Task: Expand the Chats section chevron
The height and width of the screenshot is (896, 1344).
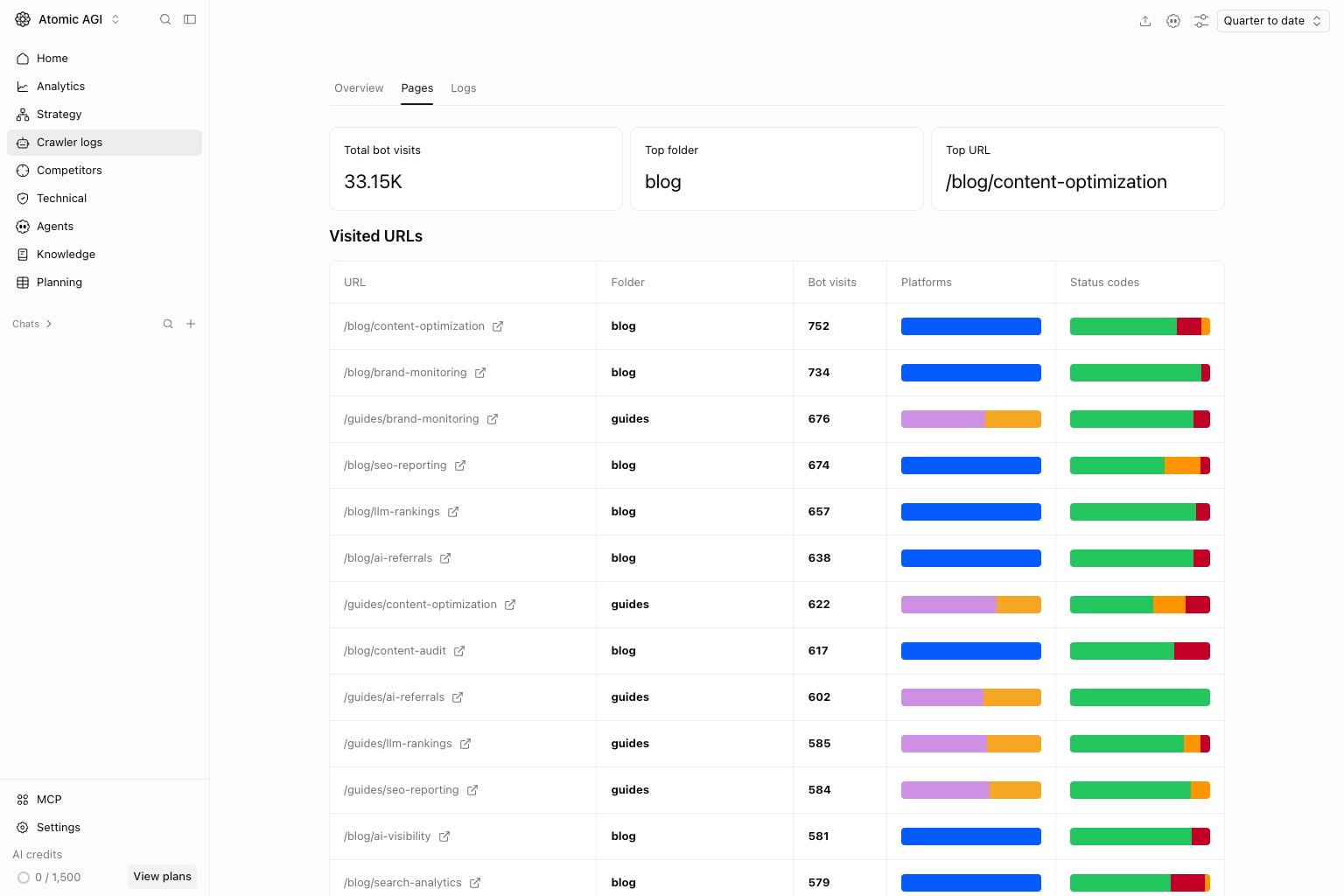Action: click(49, 324)
